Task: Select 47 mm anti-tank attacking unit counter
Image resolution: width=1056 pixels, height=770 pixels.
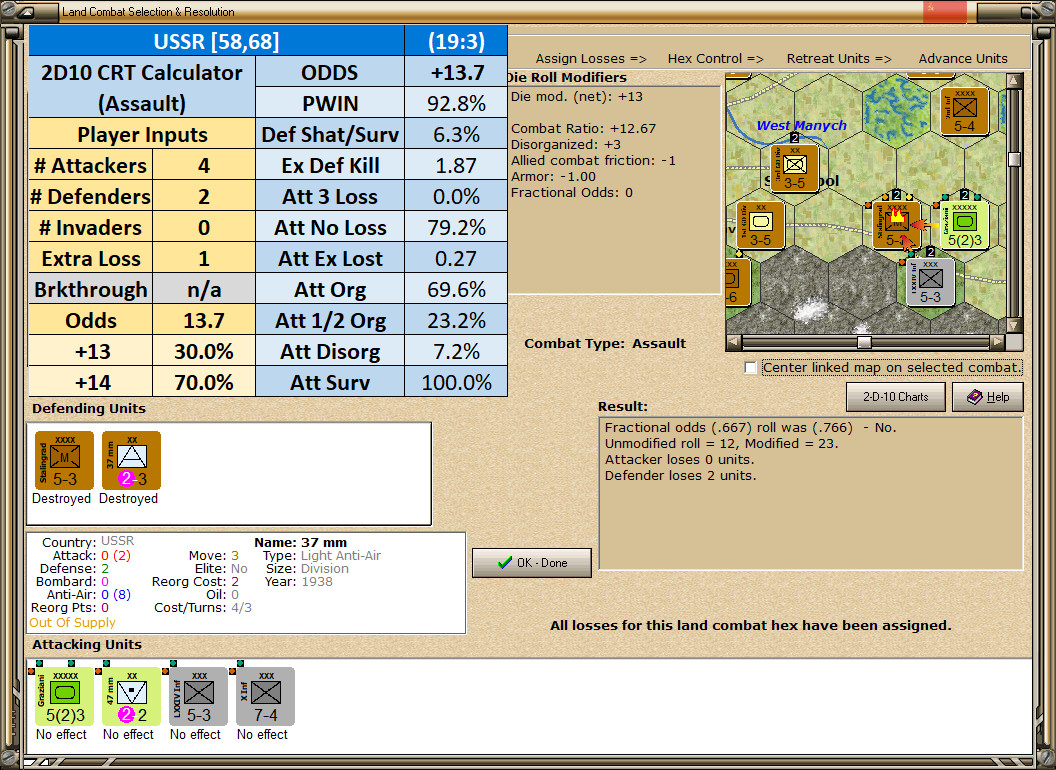Action: click(x=131, y=697)
